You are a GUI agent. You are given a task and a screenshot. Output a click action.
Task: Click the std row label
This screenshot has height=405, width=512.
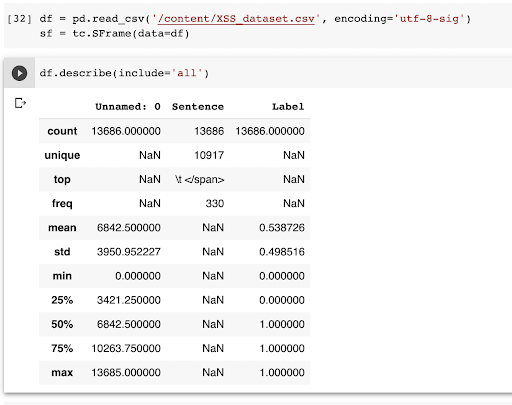pyautogui.click(x=62, y=252)
